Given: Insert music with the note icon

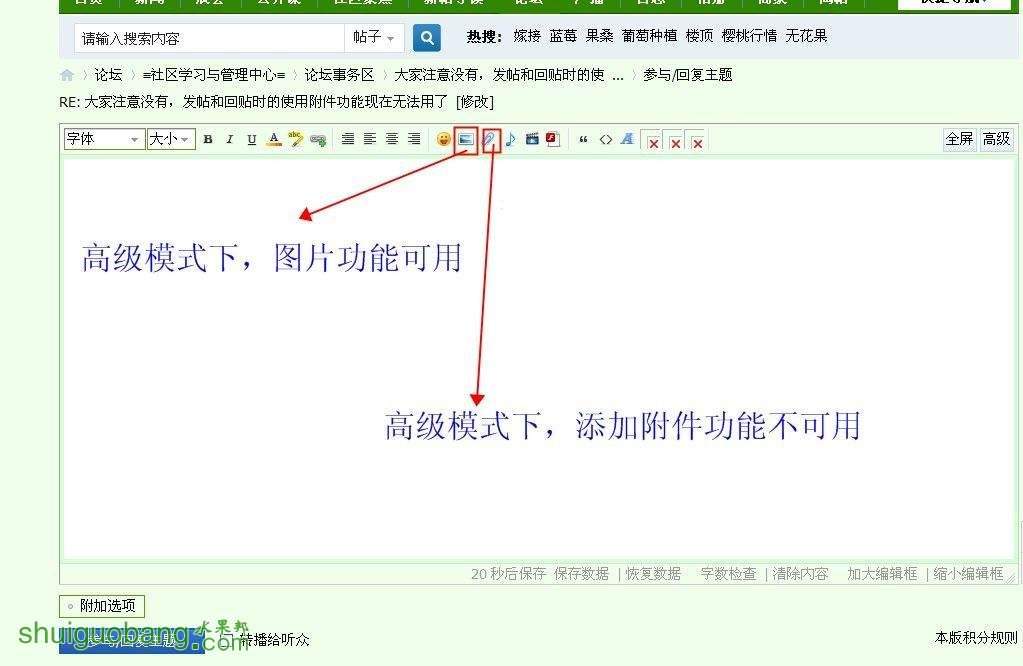Looking at the screenshot, I should (510, 140).
